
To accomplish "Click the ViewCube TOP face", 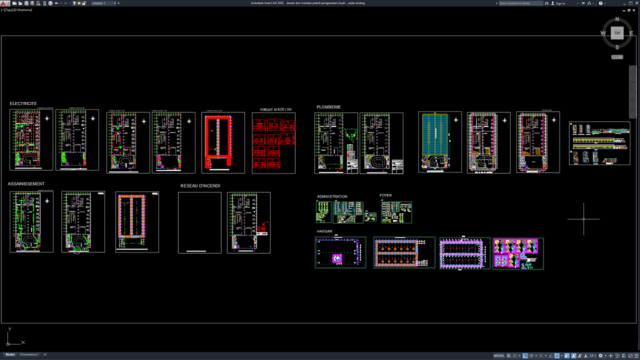I will click(617, 33).
